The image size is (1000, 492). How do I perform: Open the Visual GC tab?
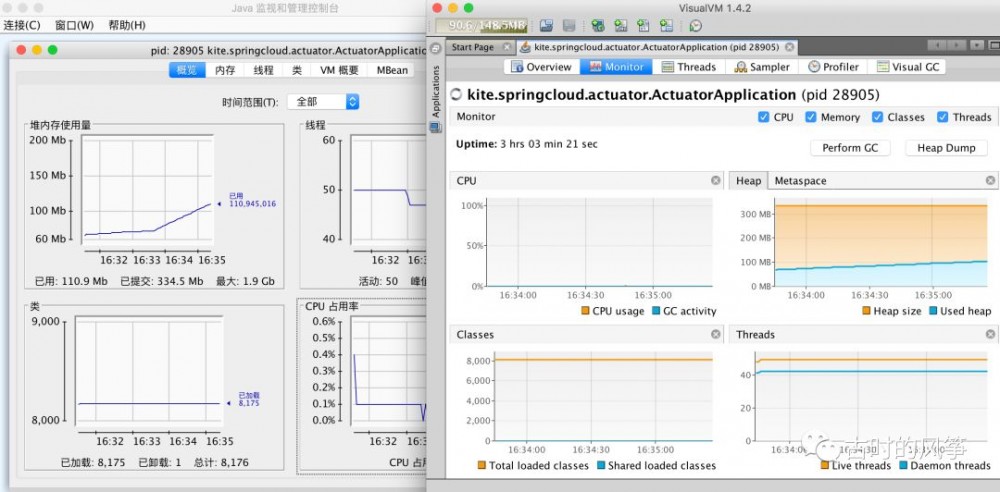(x=909, y=67)
